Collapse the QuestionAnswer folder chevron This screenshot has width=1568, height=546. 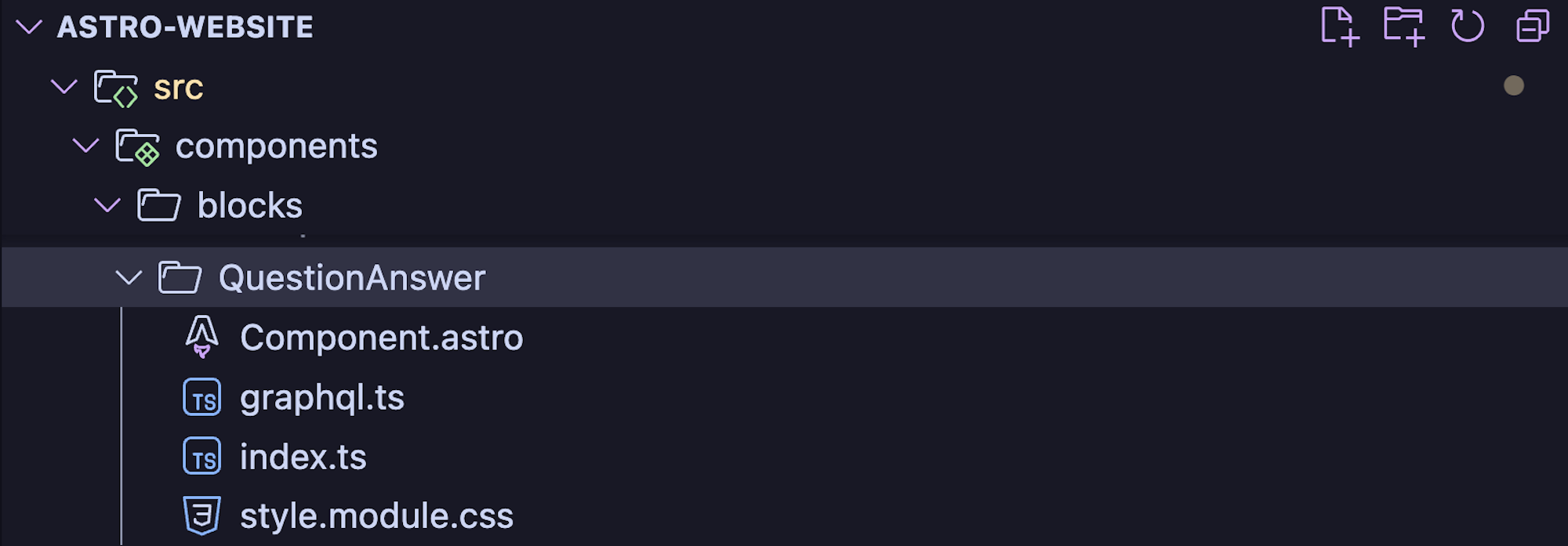(x=129, y=277)
